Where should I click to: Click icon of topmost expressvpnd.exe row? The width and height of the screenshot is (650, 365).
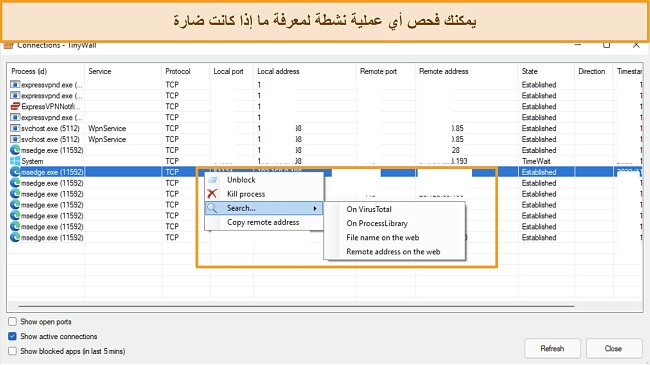pos(15,85)
